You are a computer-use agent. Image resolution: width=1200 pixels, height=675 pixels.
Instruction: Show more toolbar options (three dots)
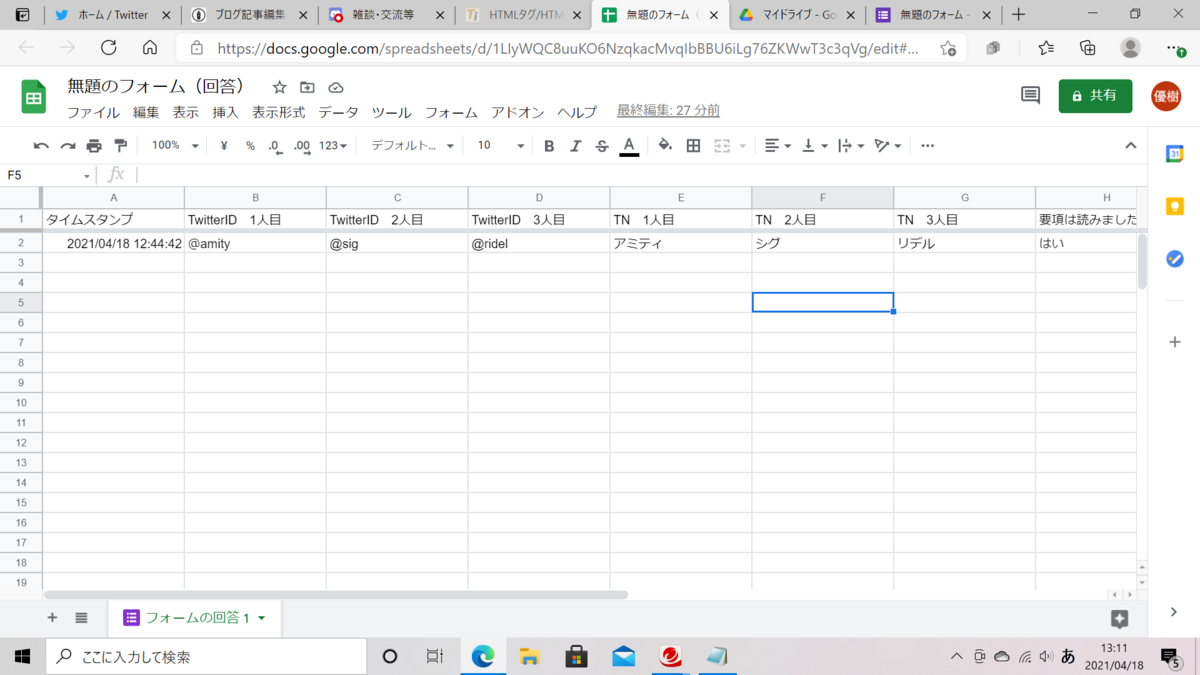pos(928,146)
